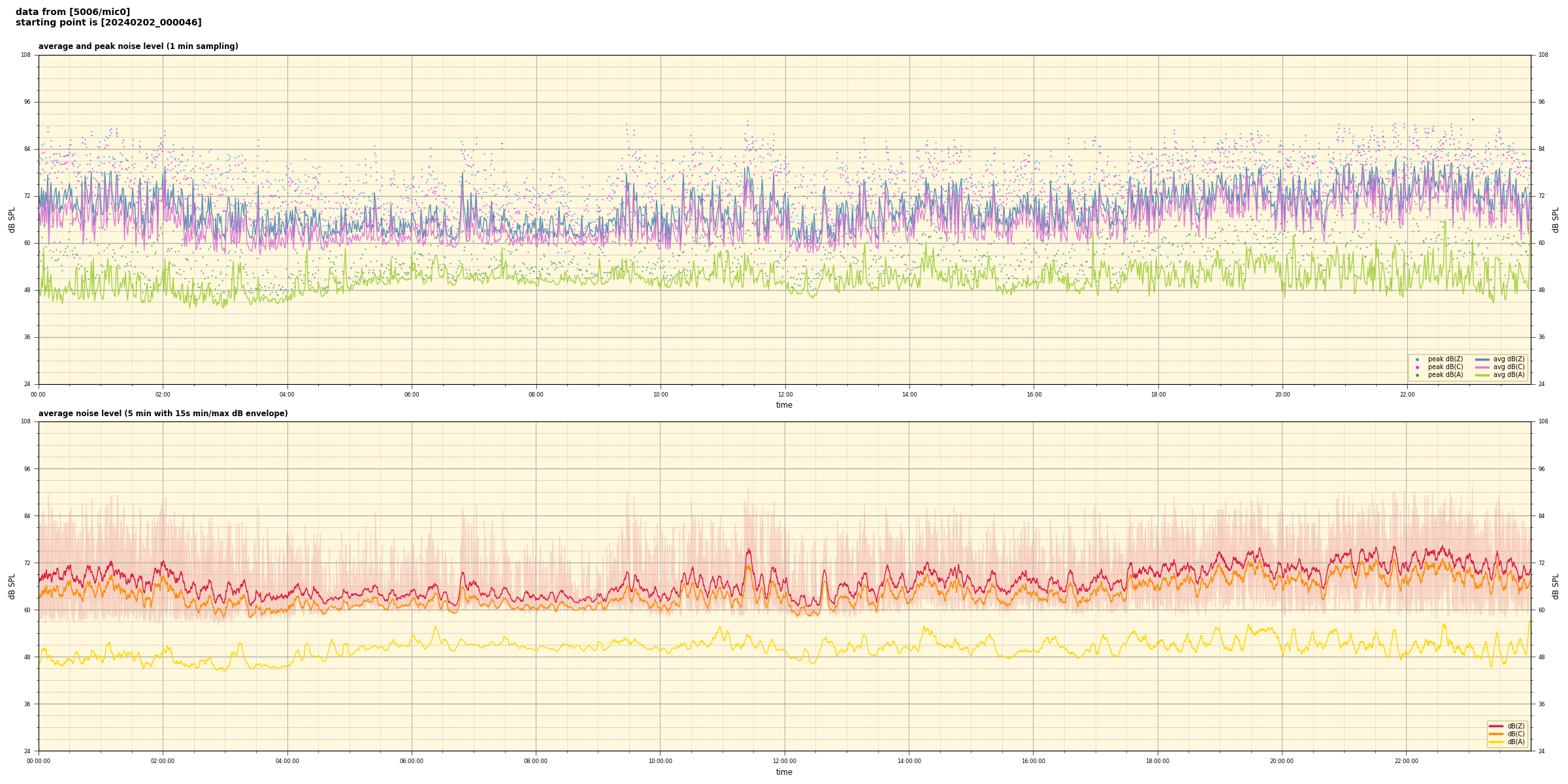Click the starting point 20240202_000046 text

coord(108,23)
